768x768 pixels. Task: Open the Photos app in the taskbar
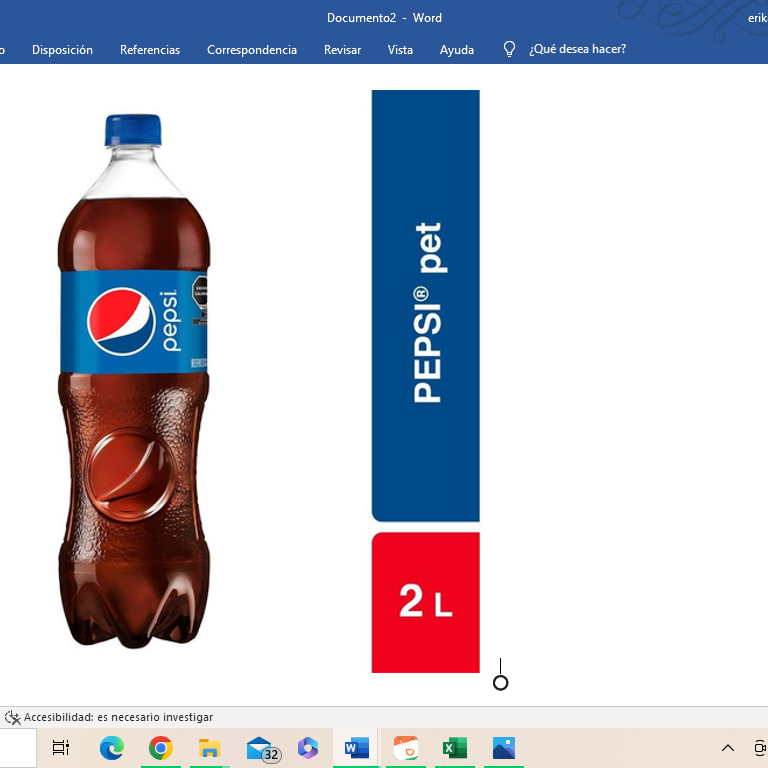pos(504,748)
